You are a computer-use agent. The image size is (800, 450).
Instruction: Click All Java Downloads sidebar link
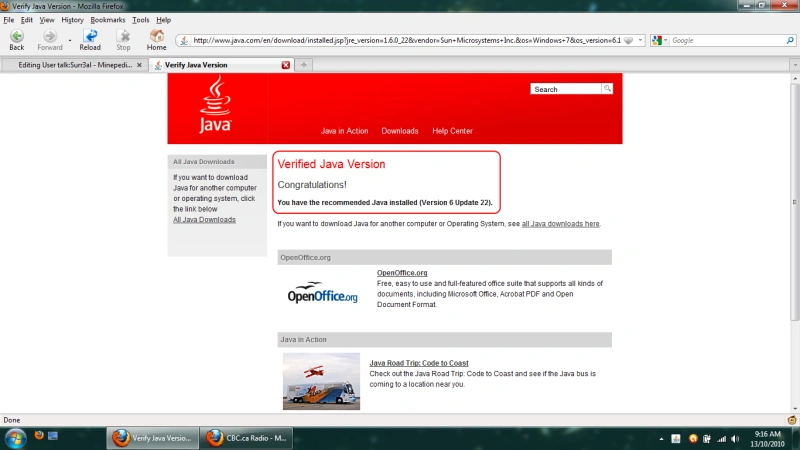point(204,219)
